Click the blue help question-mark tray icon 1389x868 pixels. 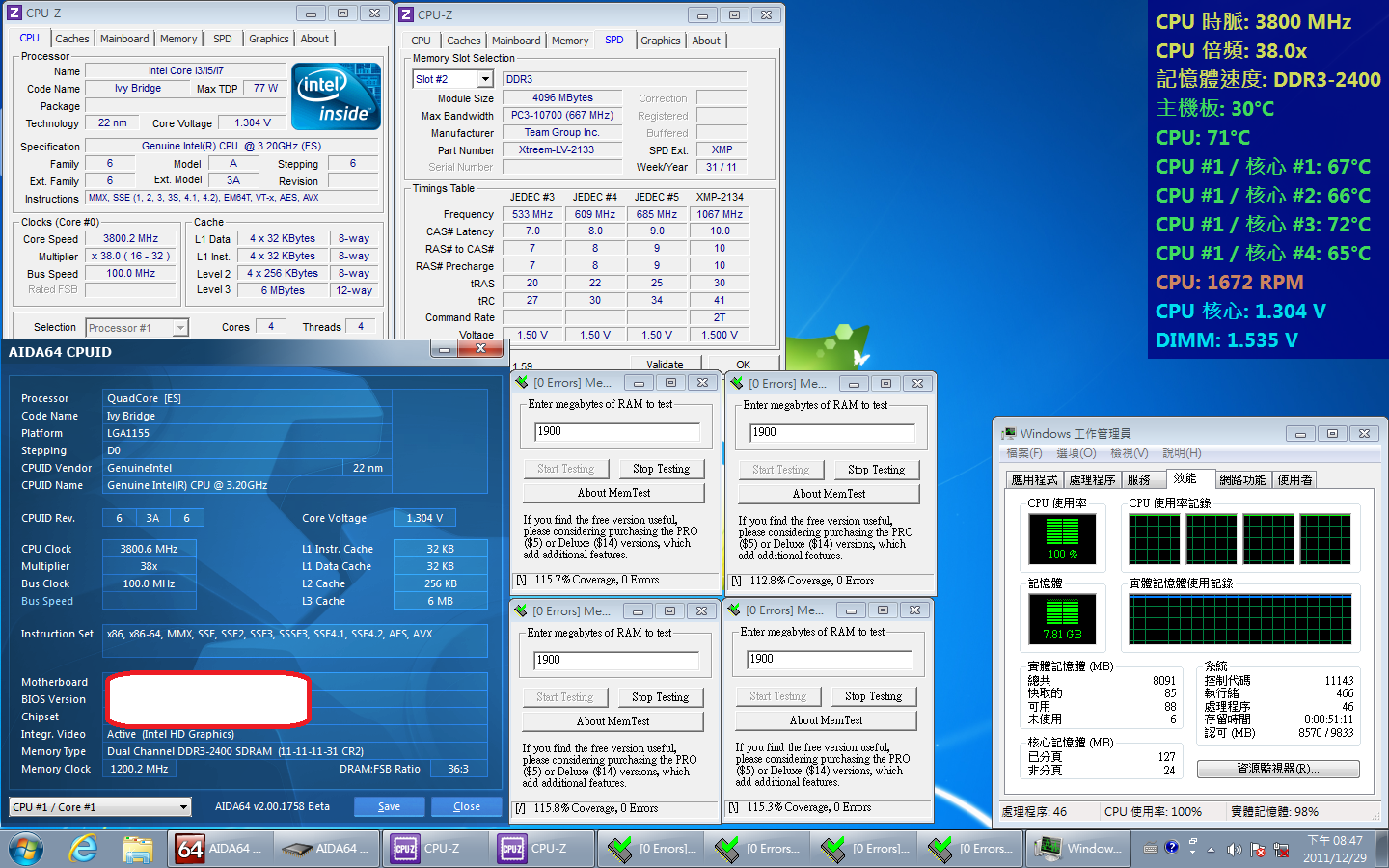pos(1171,848)
